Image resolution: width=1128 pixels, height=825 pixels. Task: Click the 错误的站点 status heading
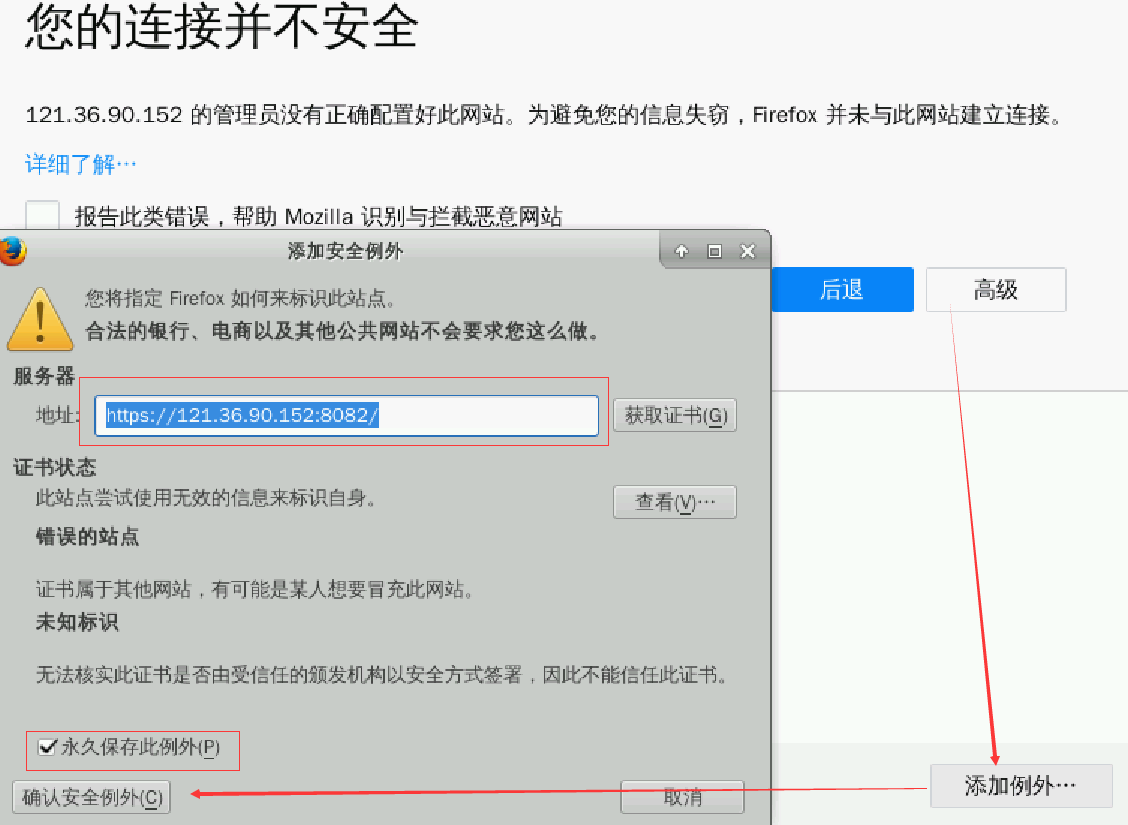pos(88,537)
